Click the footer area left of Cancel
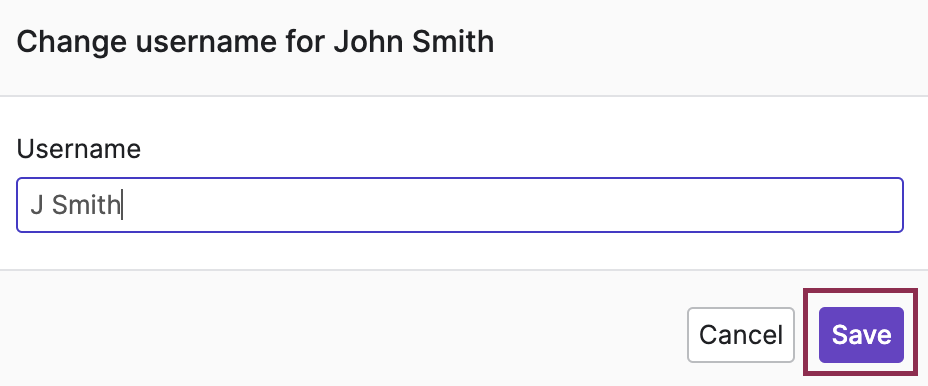Viewport: 928px width, 386px height. (343, 335)
